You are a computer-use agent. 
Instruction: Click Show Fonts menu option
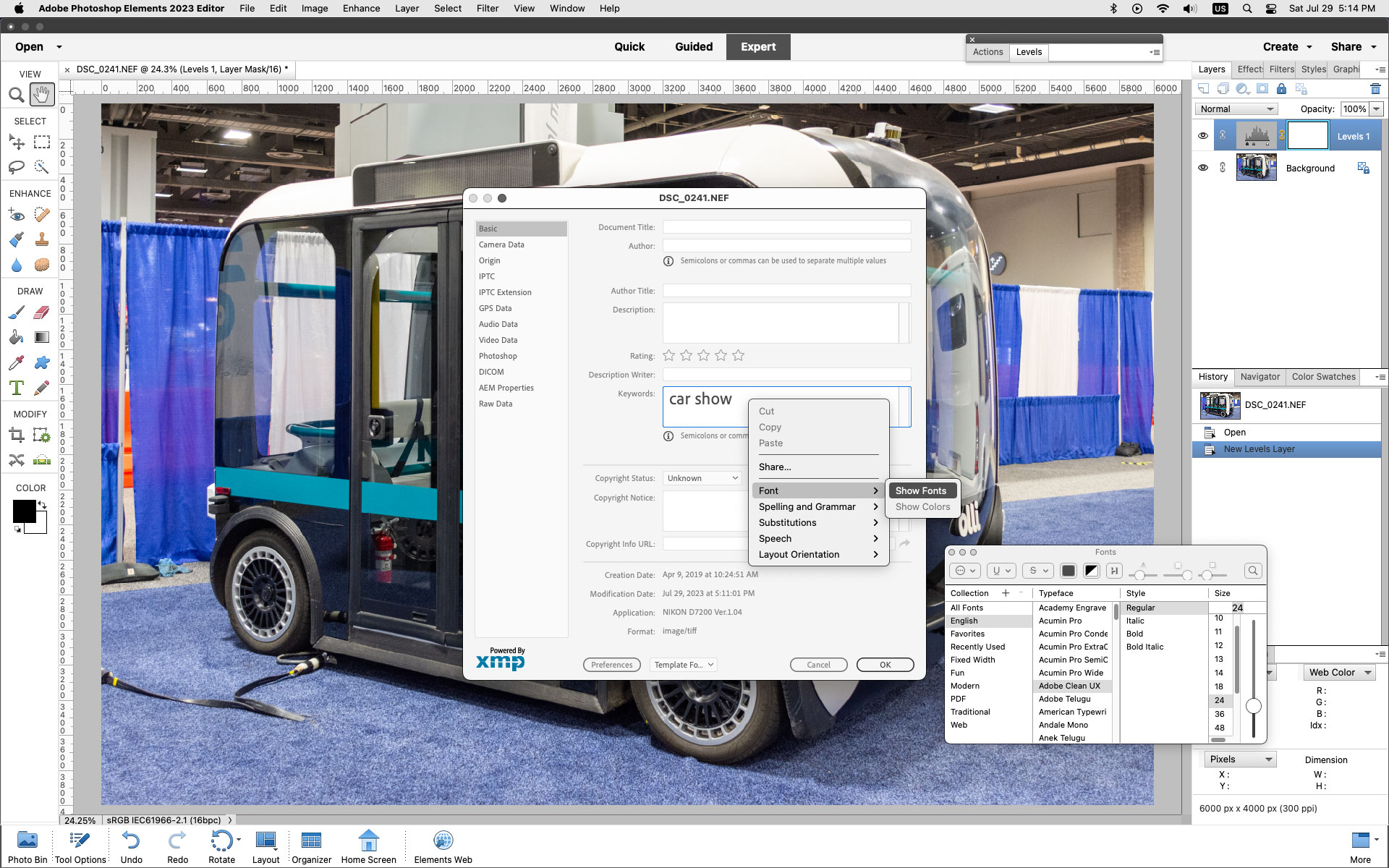point(920,490)
